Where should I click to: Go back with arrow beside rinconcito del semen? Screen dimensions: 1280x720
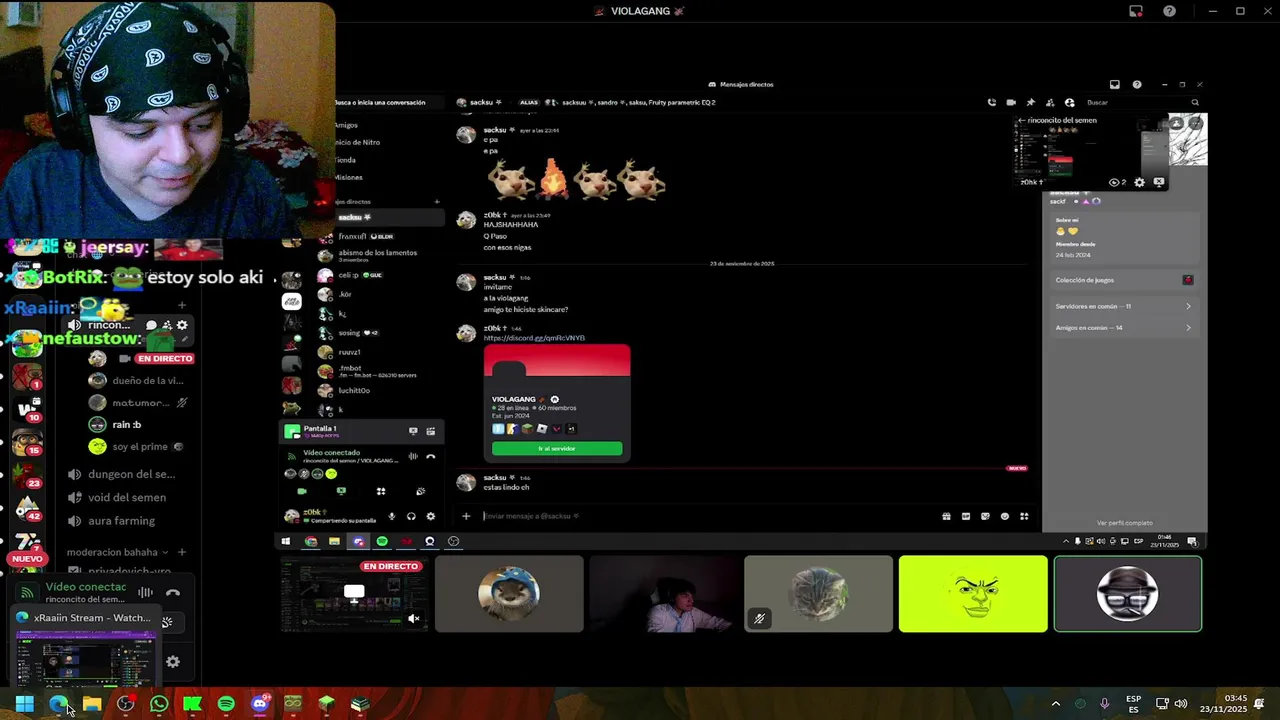point(1021,120)
